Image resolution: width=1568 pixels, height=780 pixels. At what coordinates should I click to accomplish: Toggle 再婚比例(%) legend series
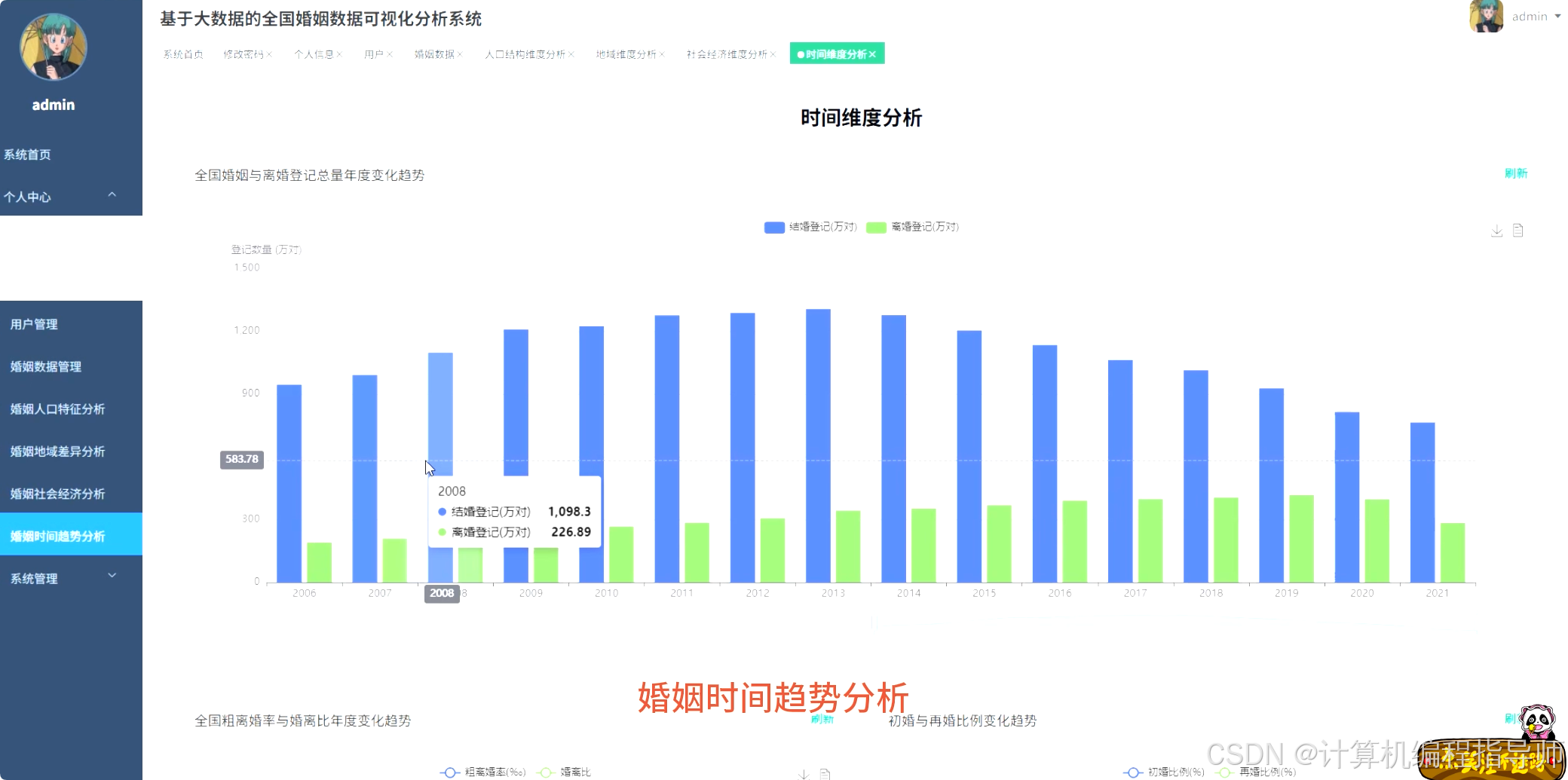point(1256,772)
